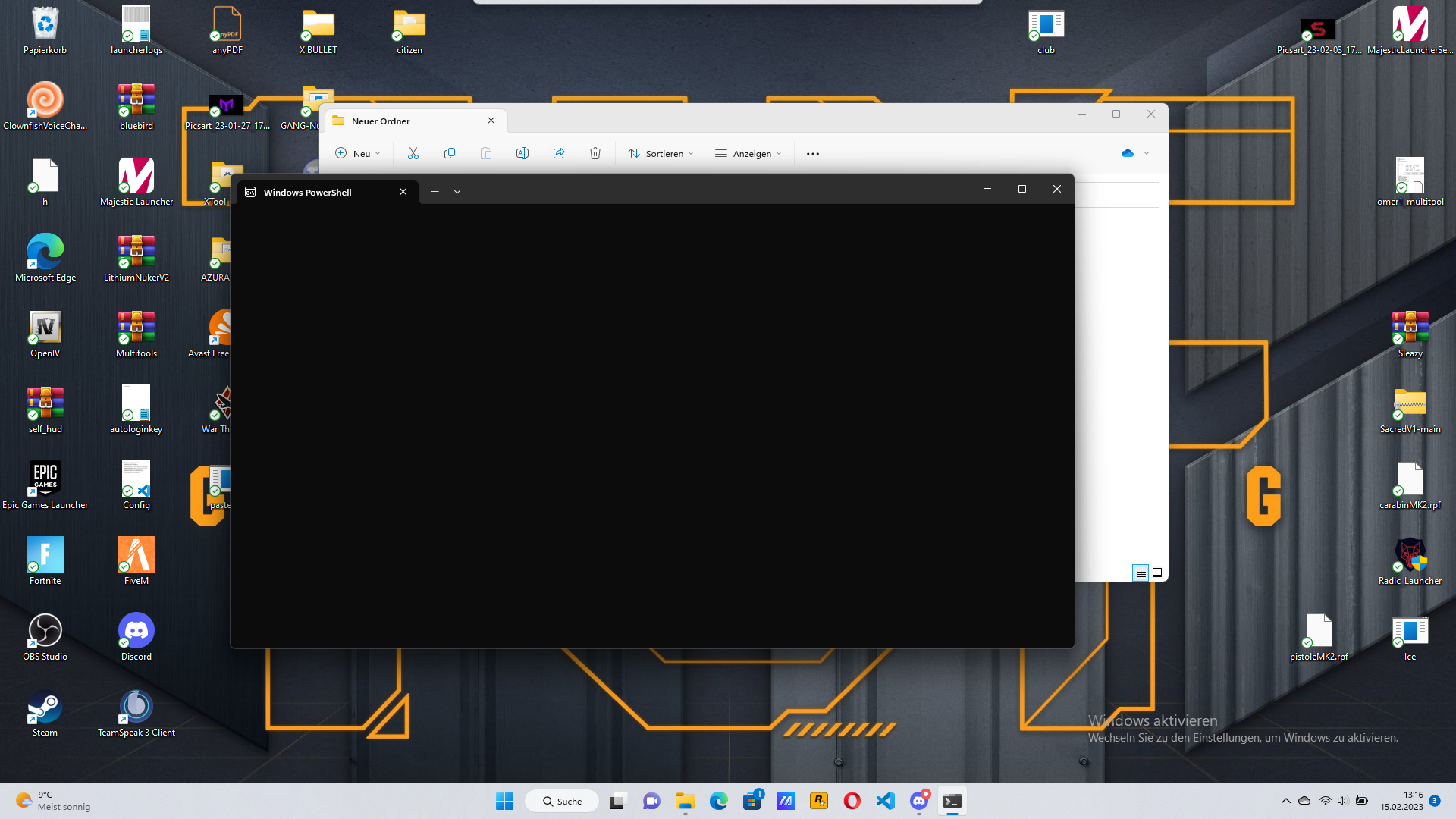This screenshot has height=819, width=1456.
Task: Launch Opera browser from the taskbar
Action: click(x=852, y=801)
